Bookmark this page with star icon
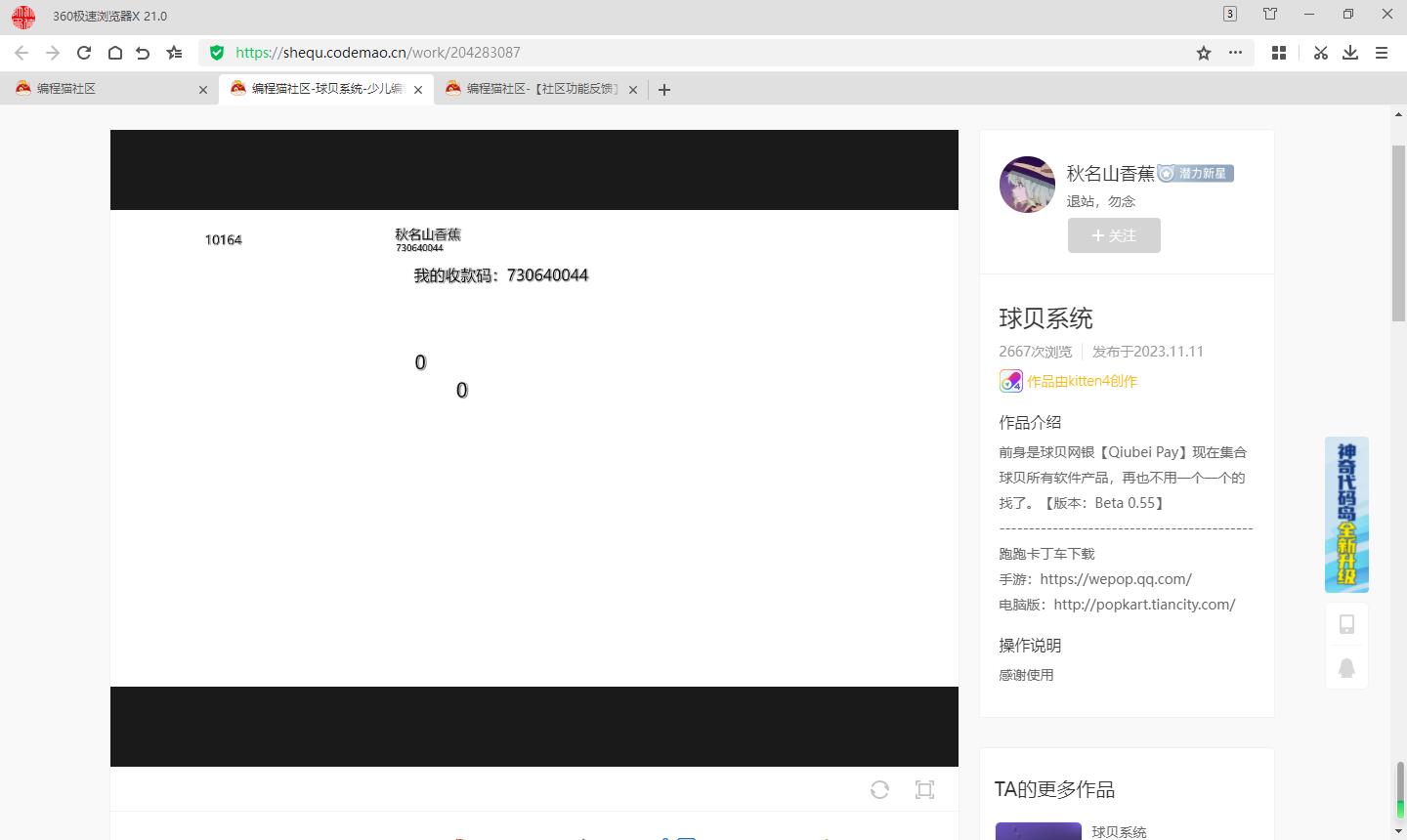Screen dimensions: 1407x840 click(x=1204, y=53)
